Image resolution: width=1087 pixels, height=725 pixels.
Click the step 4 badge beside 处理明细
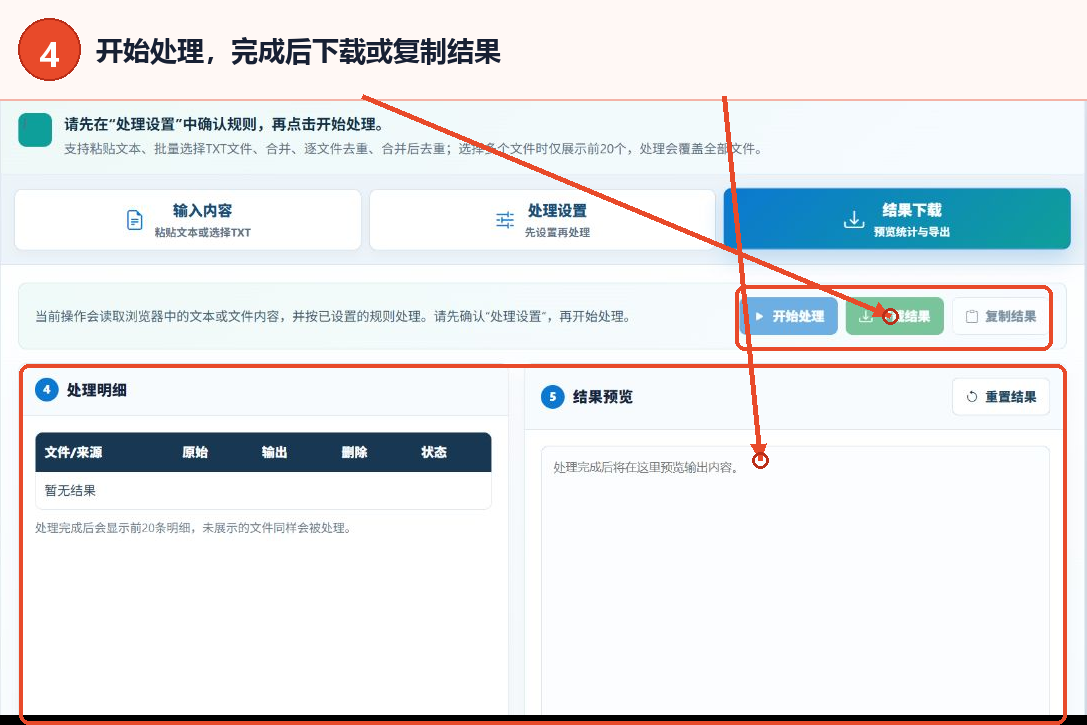46,390
